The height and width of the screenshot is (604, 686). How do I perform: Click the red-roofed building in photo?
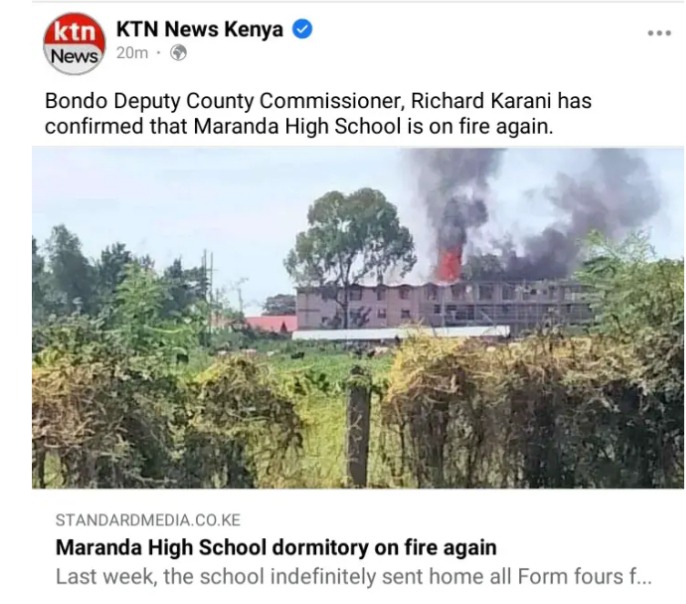point(271,323)
